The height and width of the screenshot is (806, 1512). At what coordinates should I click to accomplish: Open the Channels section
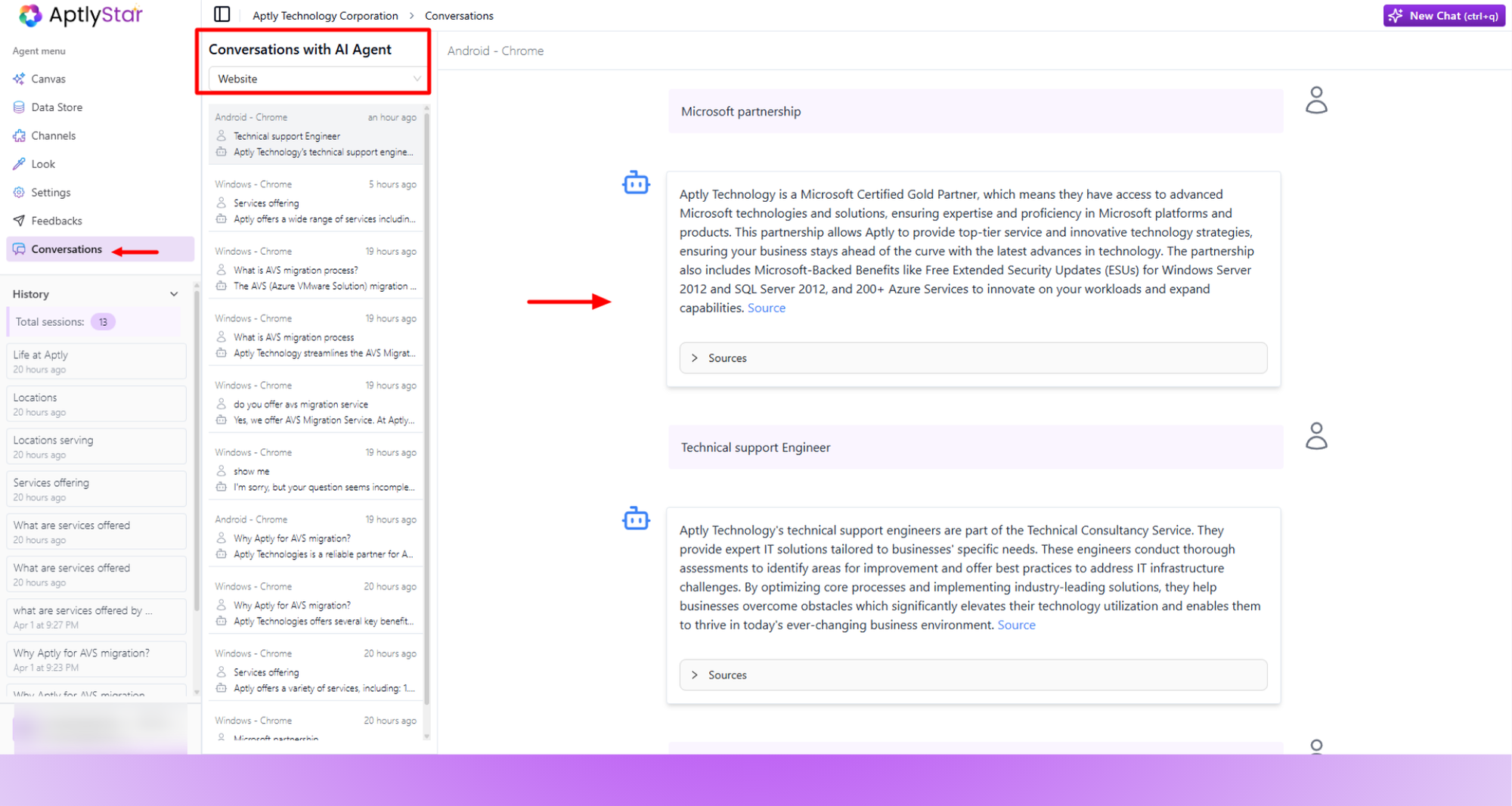54,135
